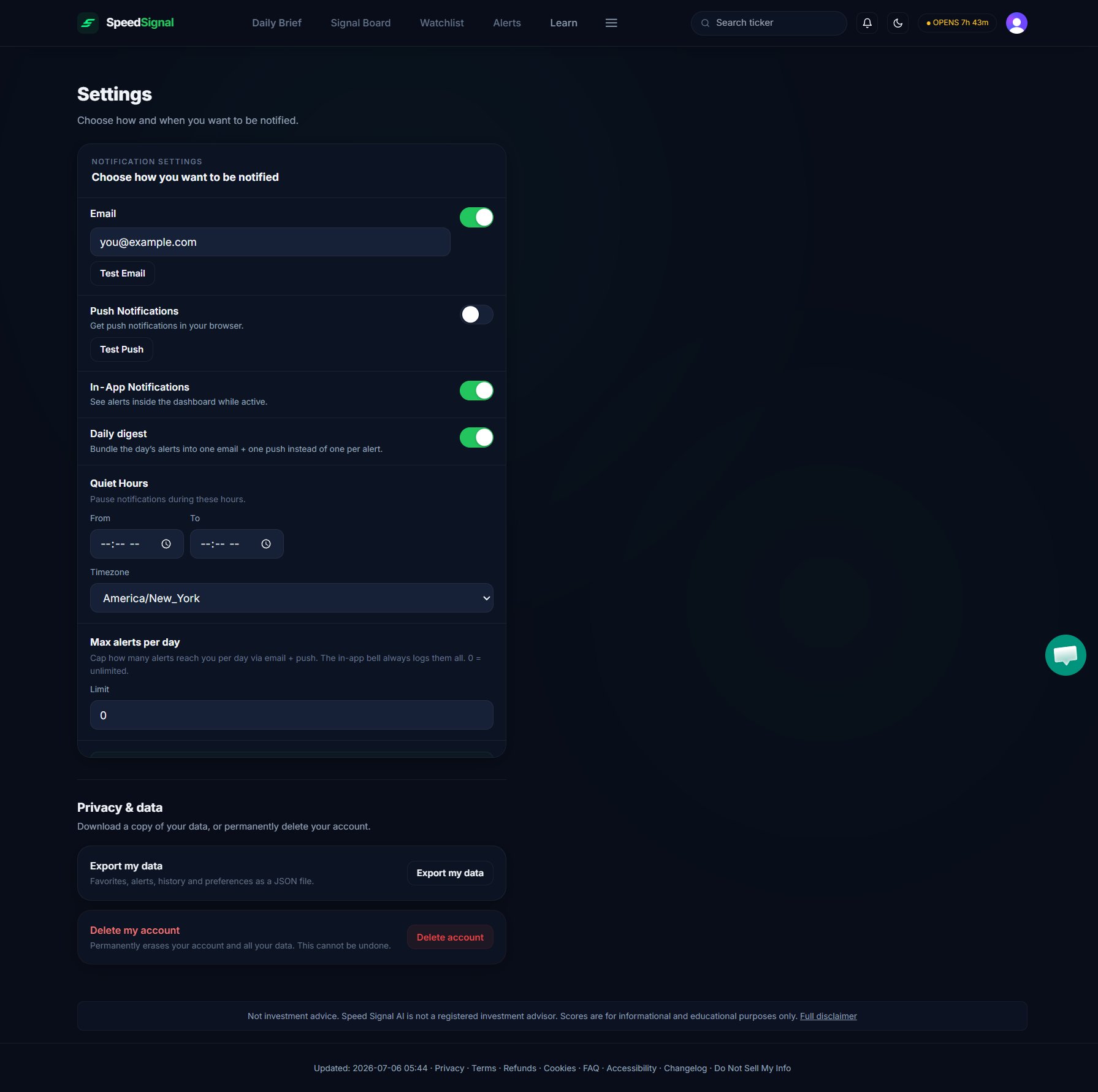Turn off In-App Notifications toggle

476,391
